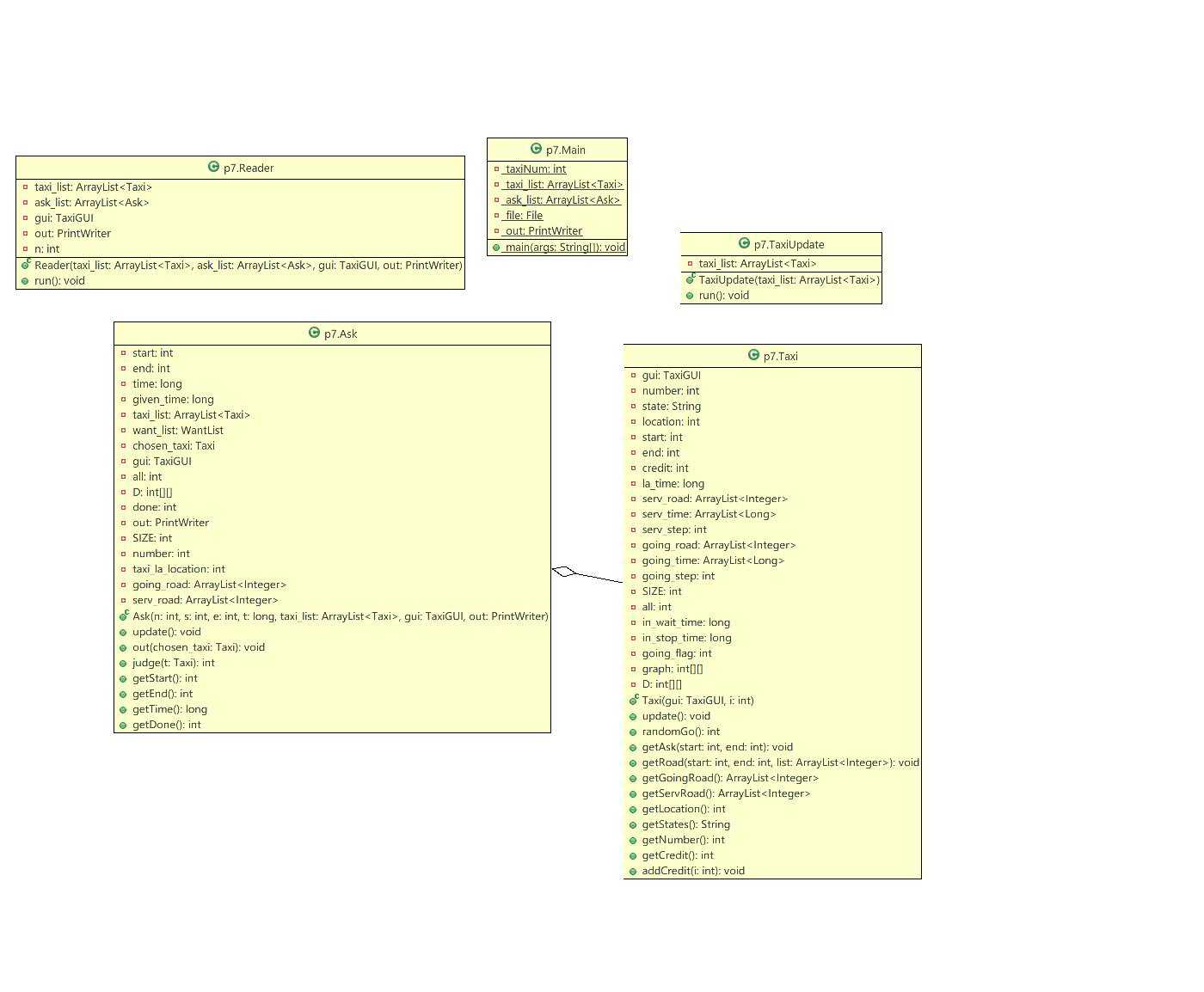Select getTime(): long in Ask

tap(169, 709)
